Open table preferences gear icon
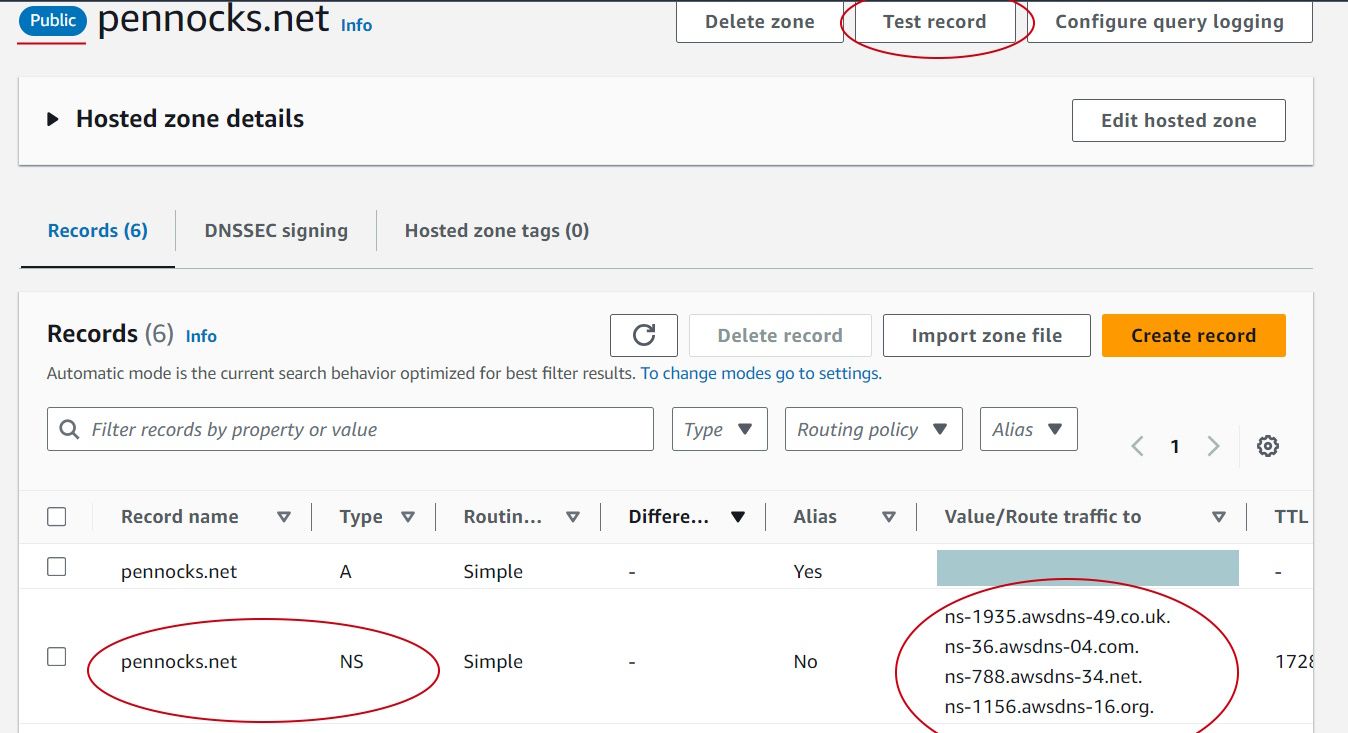Image resolution: width=1348 pixels, height=733 pixels. pyautogui.click(x=1268, y=446)
